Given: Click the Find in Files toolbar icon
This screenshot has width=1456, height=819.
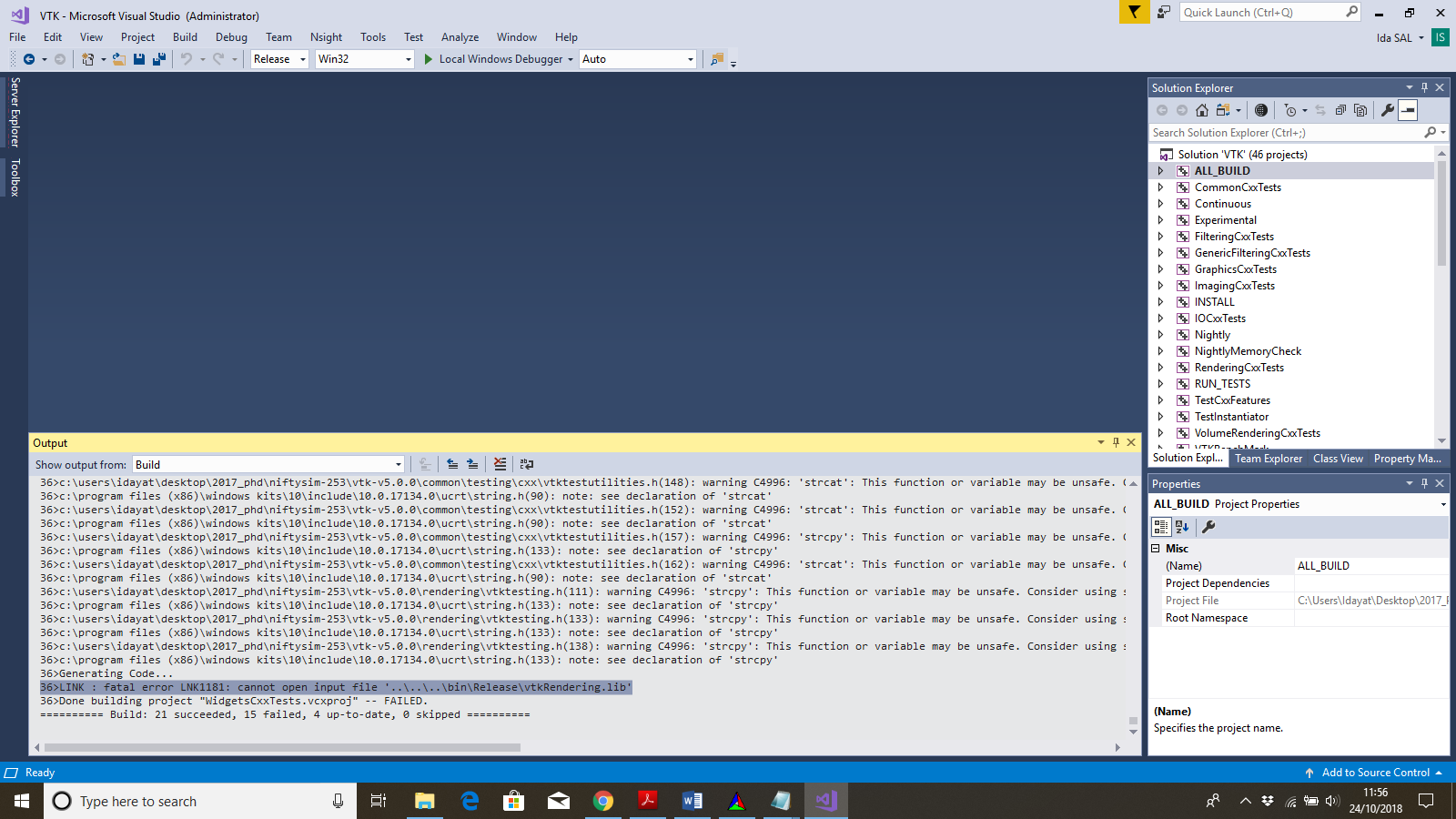Looking at the screenshot, I should [x=717, y=59].
